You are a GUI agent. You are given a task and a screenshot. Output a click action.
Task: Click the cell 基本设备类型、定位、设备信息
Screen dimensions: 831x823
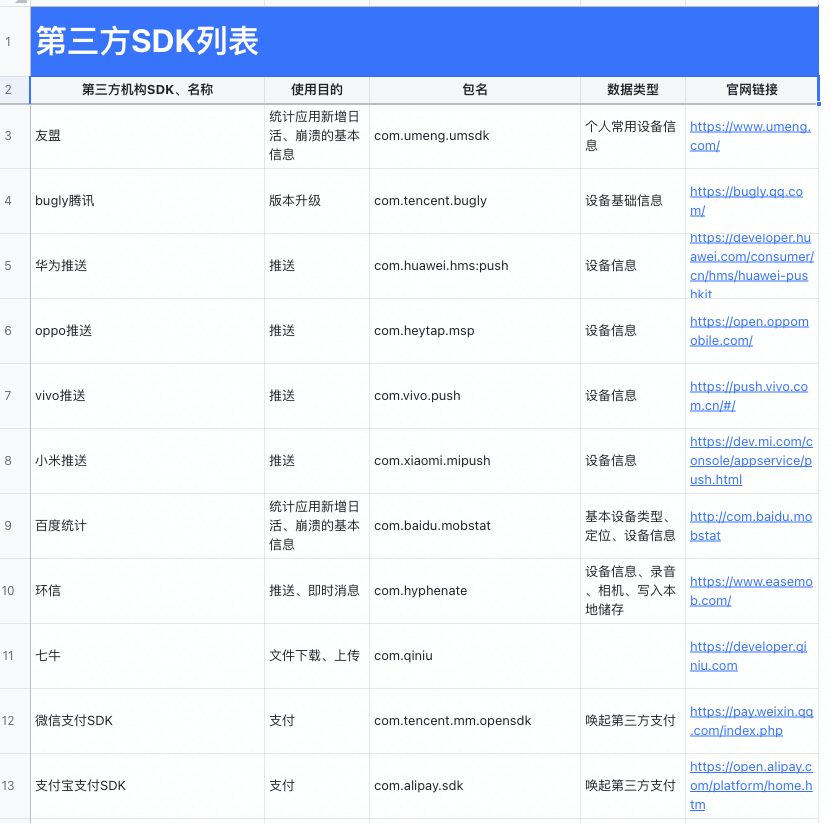click(633, 526)
